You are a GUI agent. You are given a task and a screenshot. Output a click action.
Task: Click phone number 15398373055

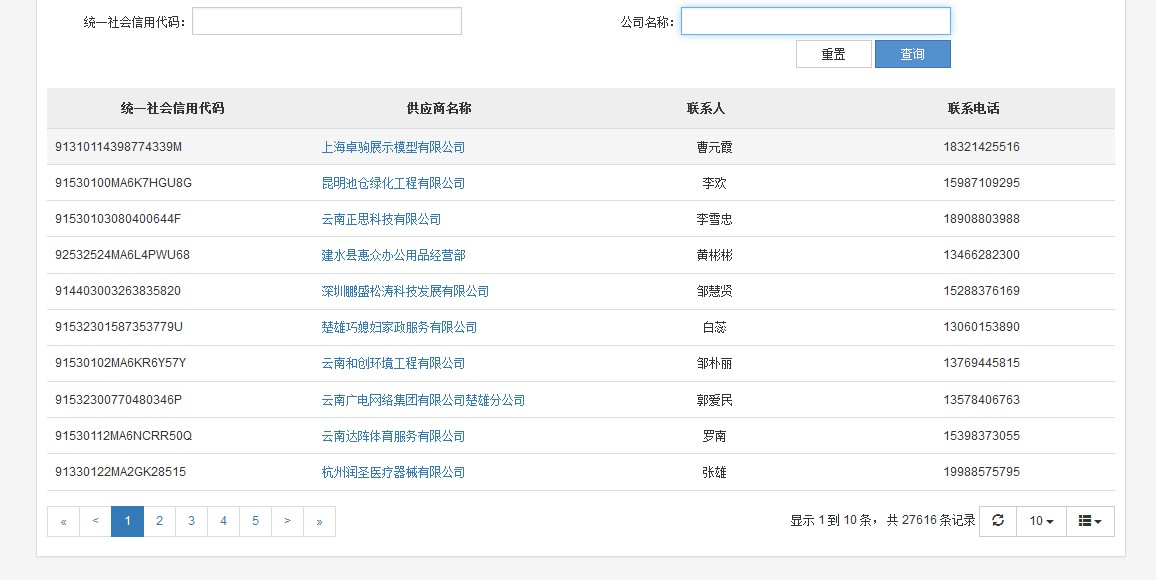pos(981,436)
